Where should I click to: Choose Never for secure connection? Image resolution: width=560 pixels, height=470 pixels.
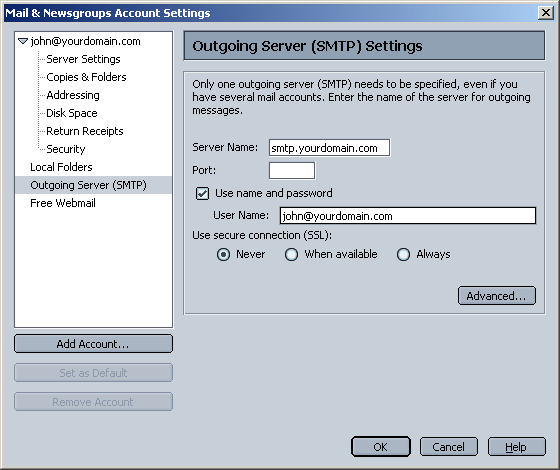pos(223,255)
